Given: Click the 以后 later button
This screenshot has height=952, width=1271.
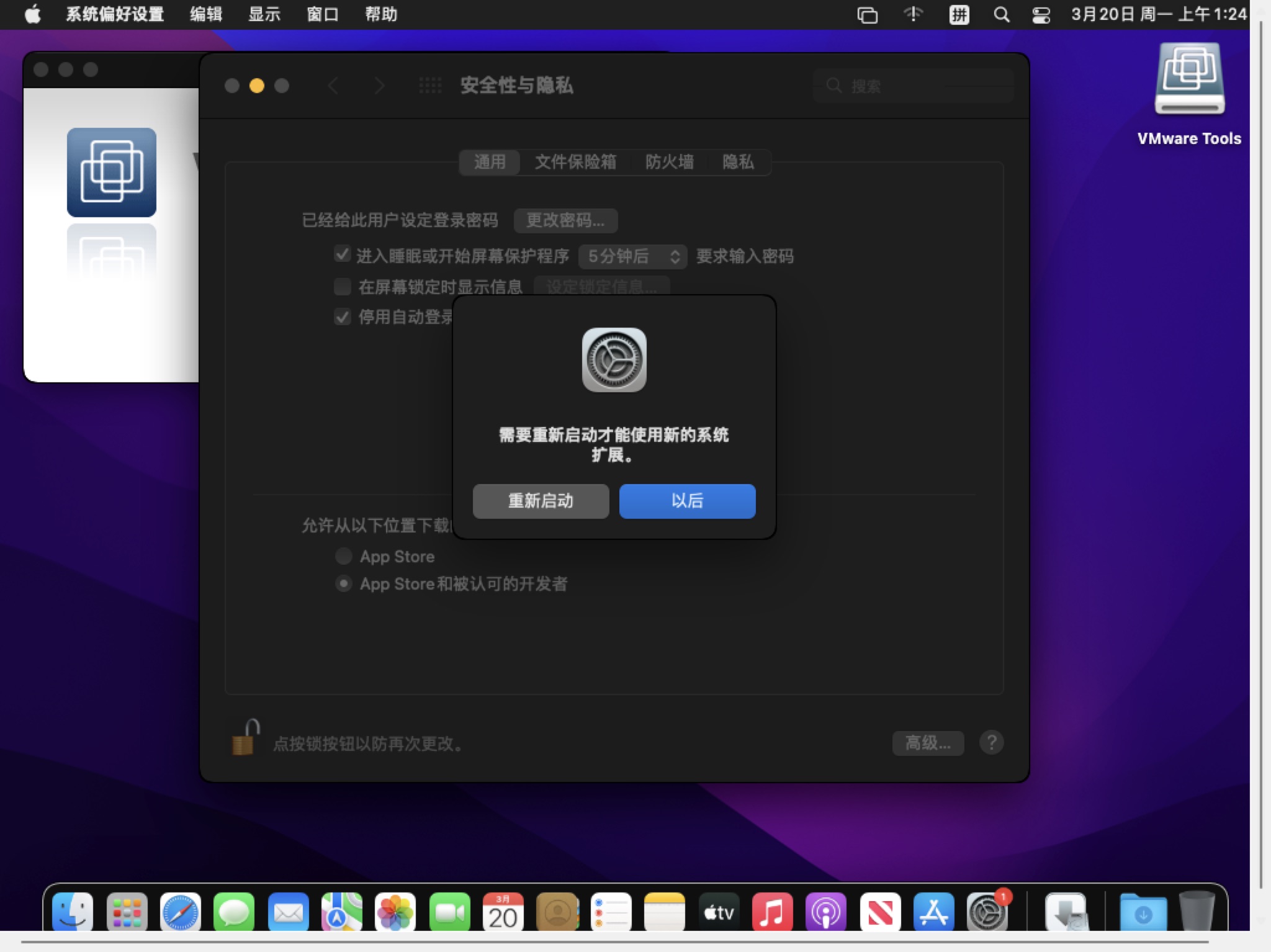Looking at the screenshot, I should click(687, 501).
